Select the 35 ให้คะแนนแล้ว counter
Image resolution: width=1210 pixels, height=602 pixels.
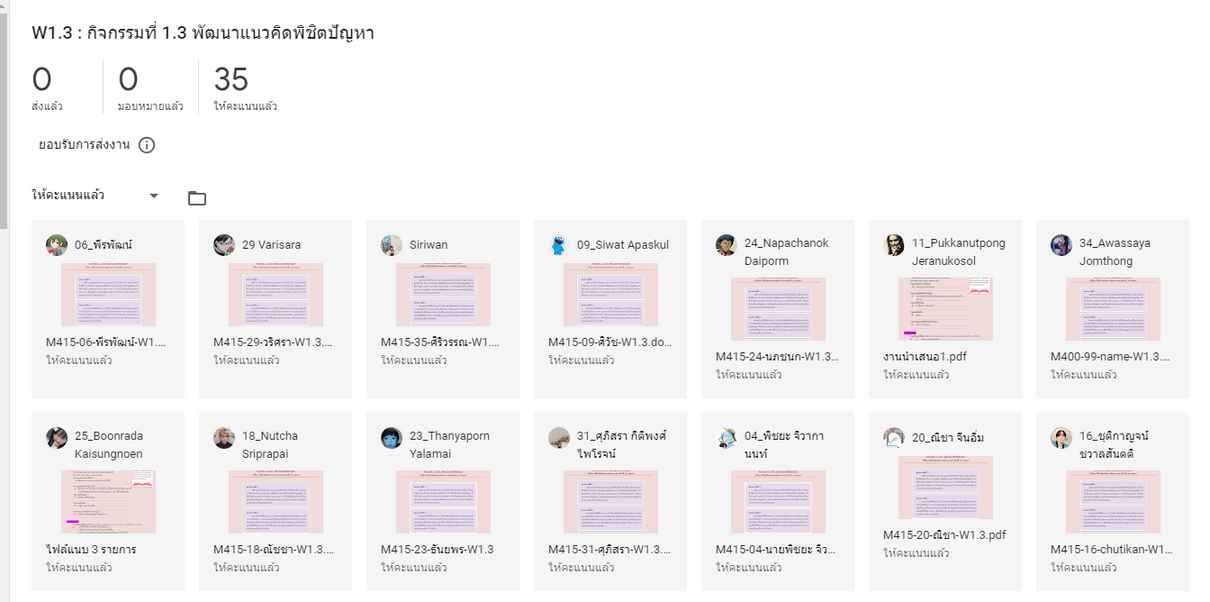coord(231,80)
